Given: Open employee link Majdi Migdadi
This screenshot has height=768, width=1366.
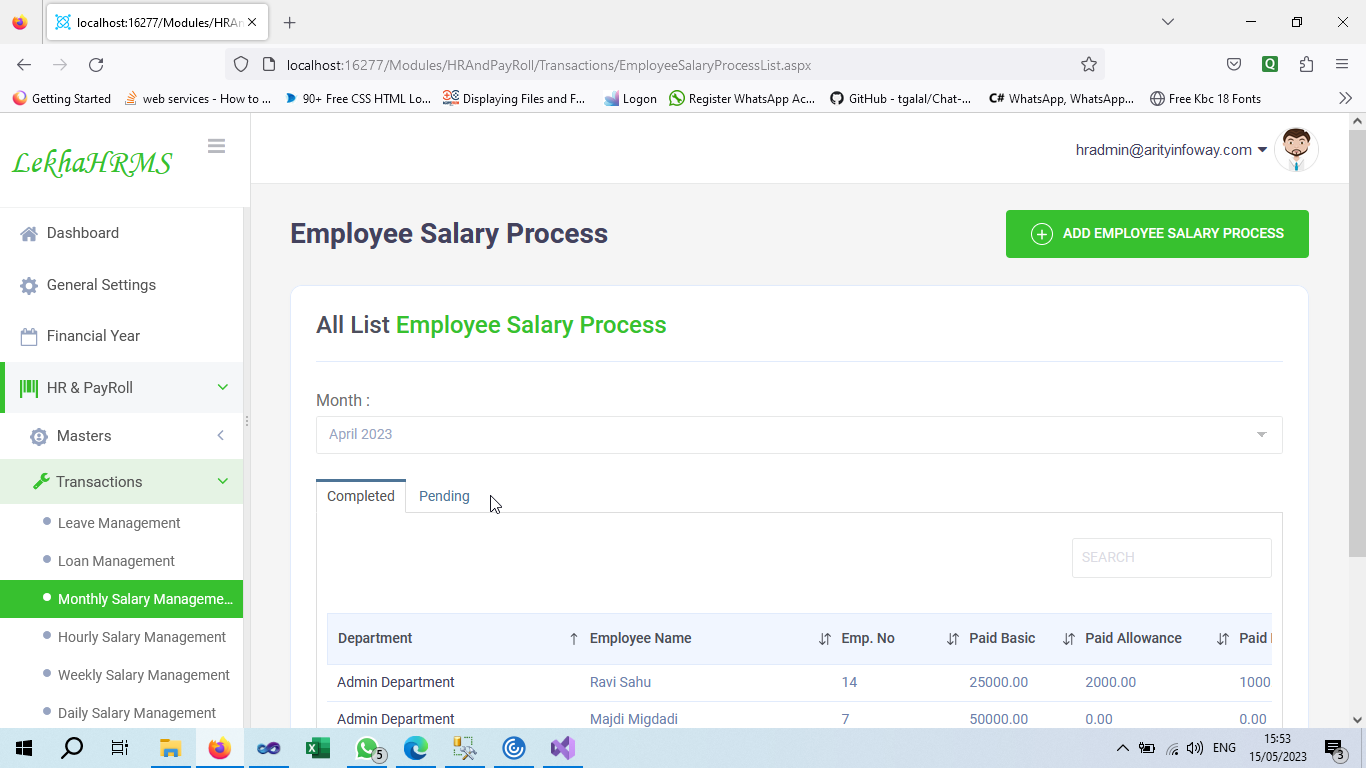Looking at the screenshot, I should coord(634,719).
